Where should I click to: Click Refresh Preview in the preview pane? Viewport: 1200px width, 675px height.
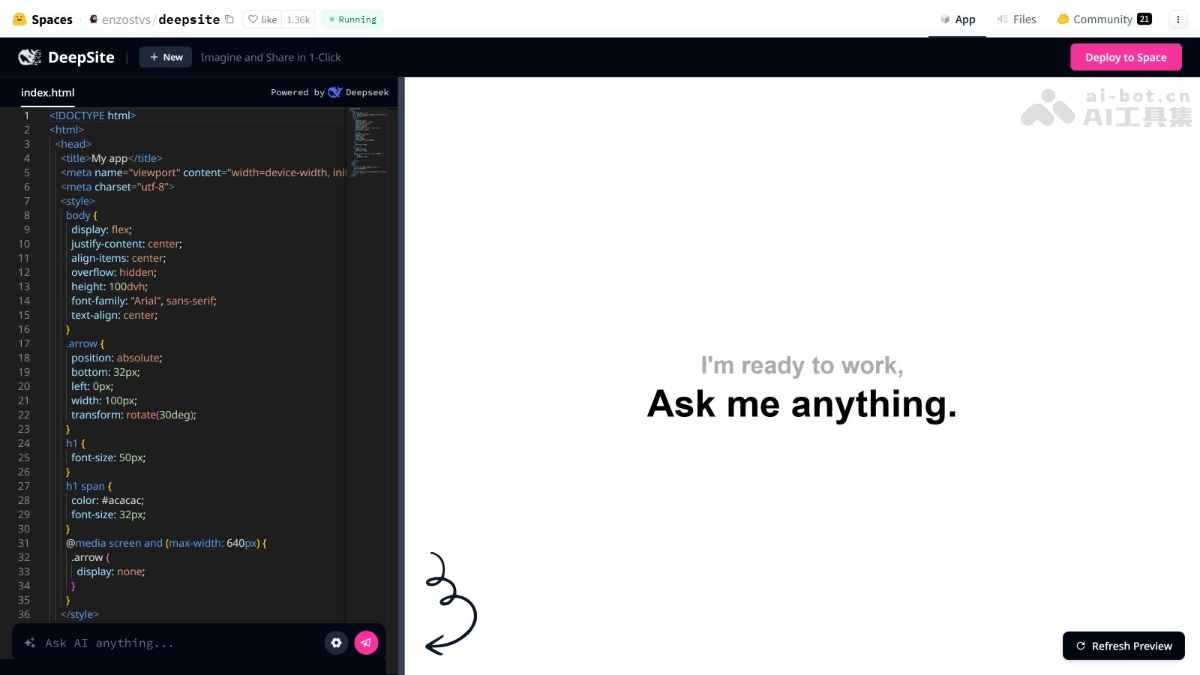click(x=1123, y=646)
